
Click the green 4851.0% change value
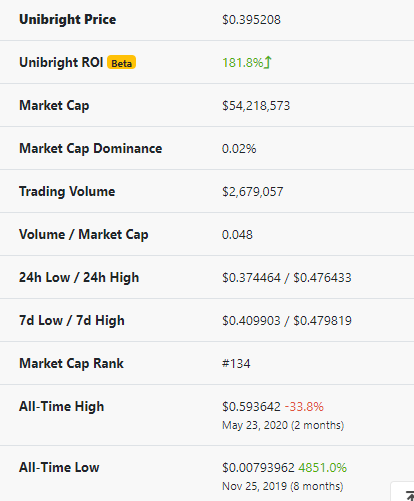(x=323, y=468)
